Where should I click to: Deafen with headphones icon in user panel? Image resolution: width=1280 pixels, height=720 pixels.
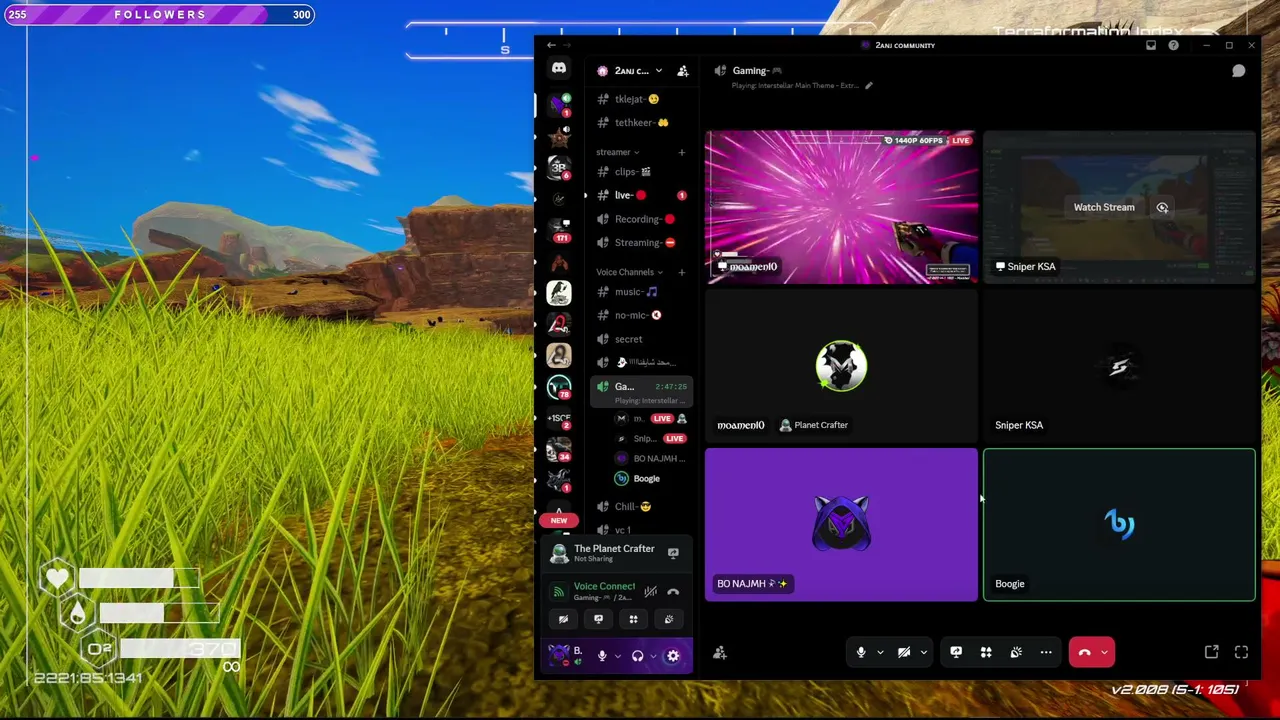[x=637, y=656]
